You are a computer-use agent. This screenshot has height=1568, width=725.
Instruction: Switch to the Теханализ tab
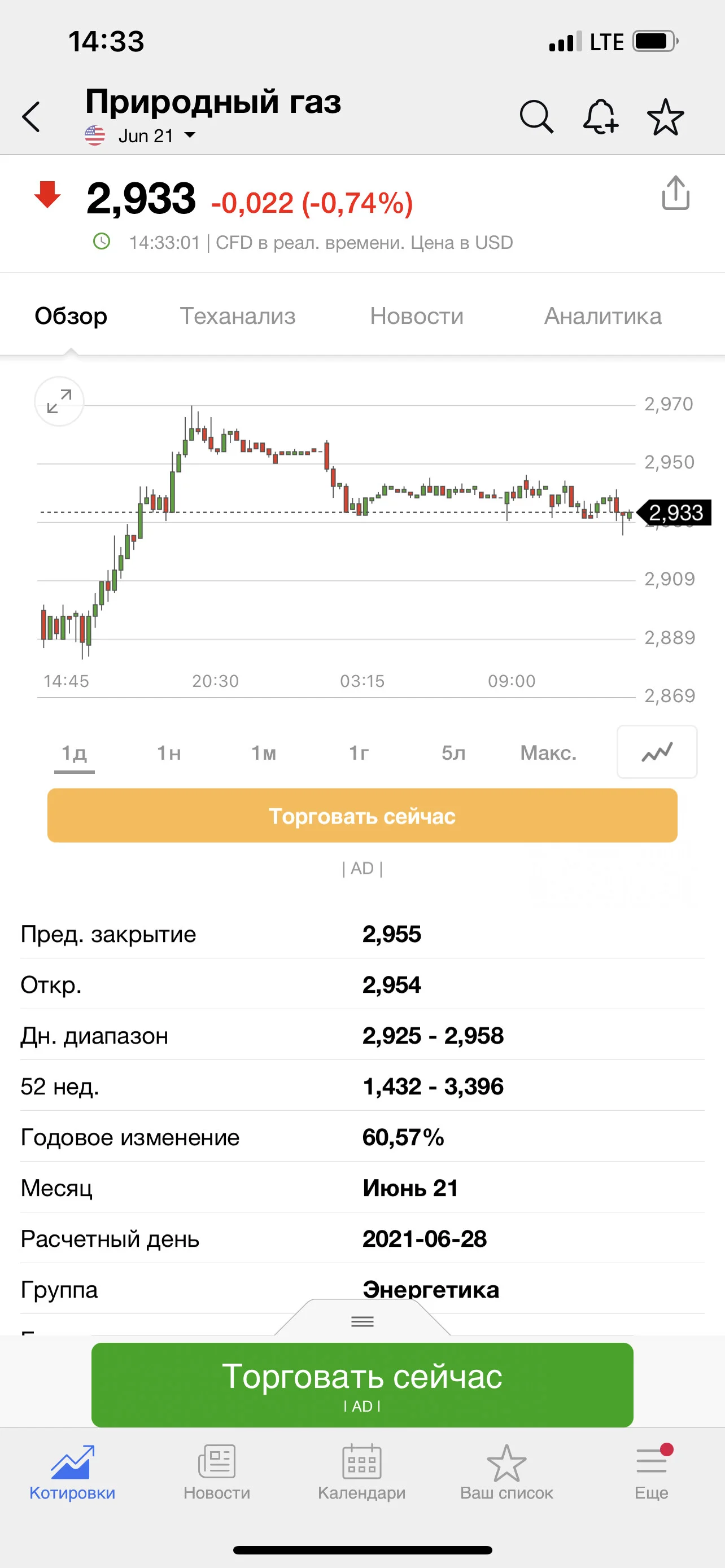click(237, 316)
